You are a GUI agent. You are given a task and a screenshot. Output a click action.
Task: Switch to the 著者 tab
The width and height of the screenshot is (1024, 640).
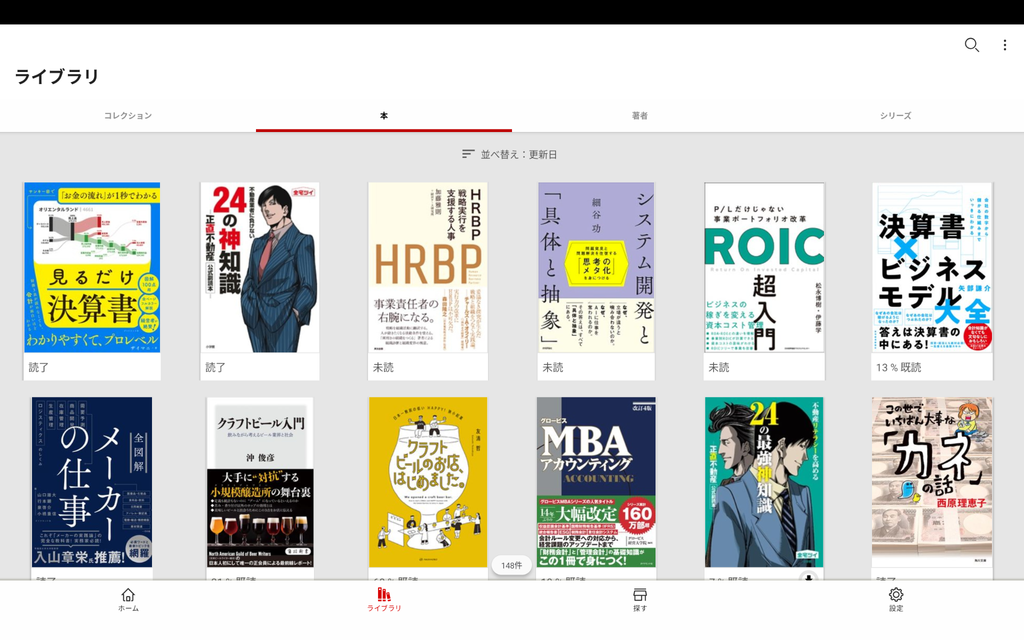pos(640,116)
